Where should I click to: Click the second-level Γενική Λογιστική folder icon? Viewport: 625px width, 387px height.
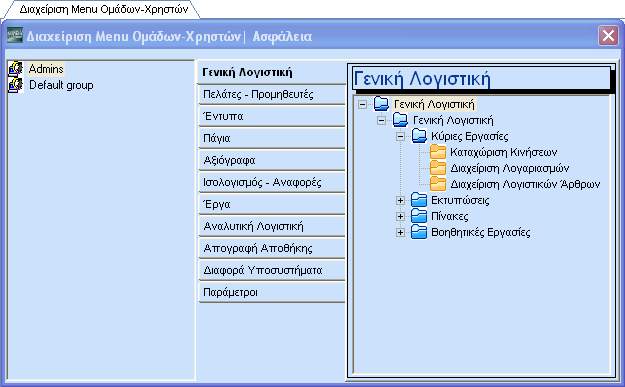pos(400,120)
